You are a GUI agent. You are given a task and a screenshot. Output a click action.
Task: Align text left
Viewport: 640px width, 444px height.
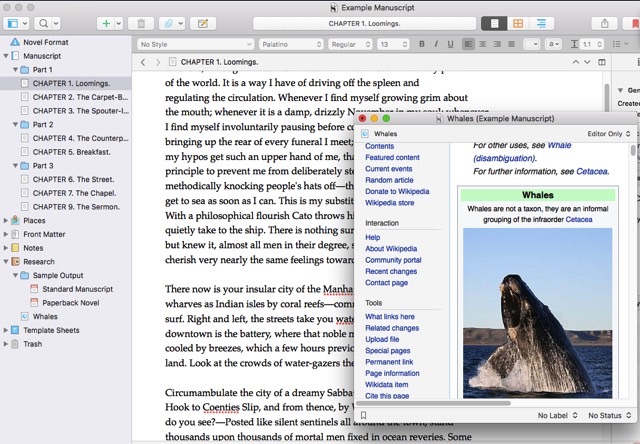tap(468, 44)
